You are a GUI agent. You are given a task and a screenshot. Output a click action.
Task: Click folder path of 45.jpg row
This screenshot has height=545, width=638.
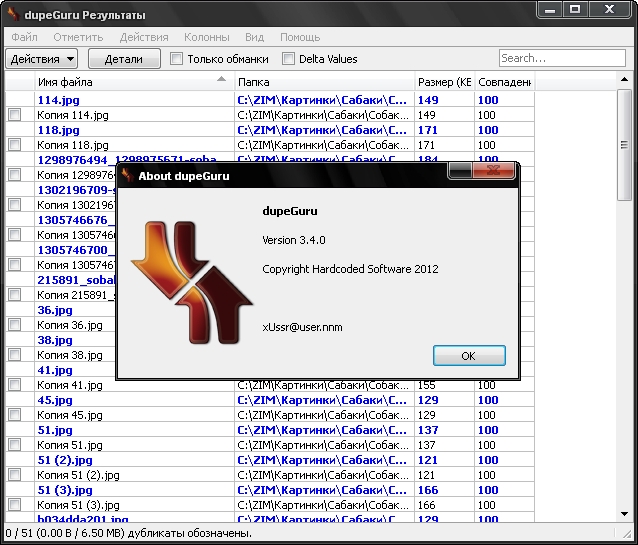[x=322, y=400]
